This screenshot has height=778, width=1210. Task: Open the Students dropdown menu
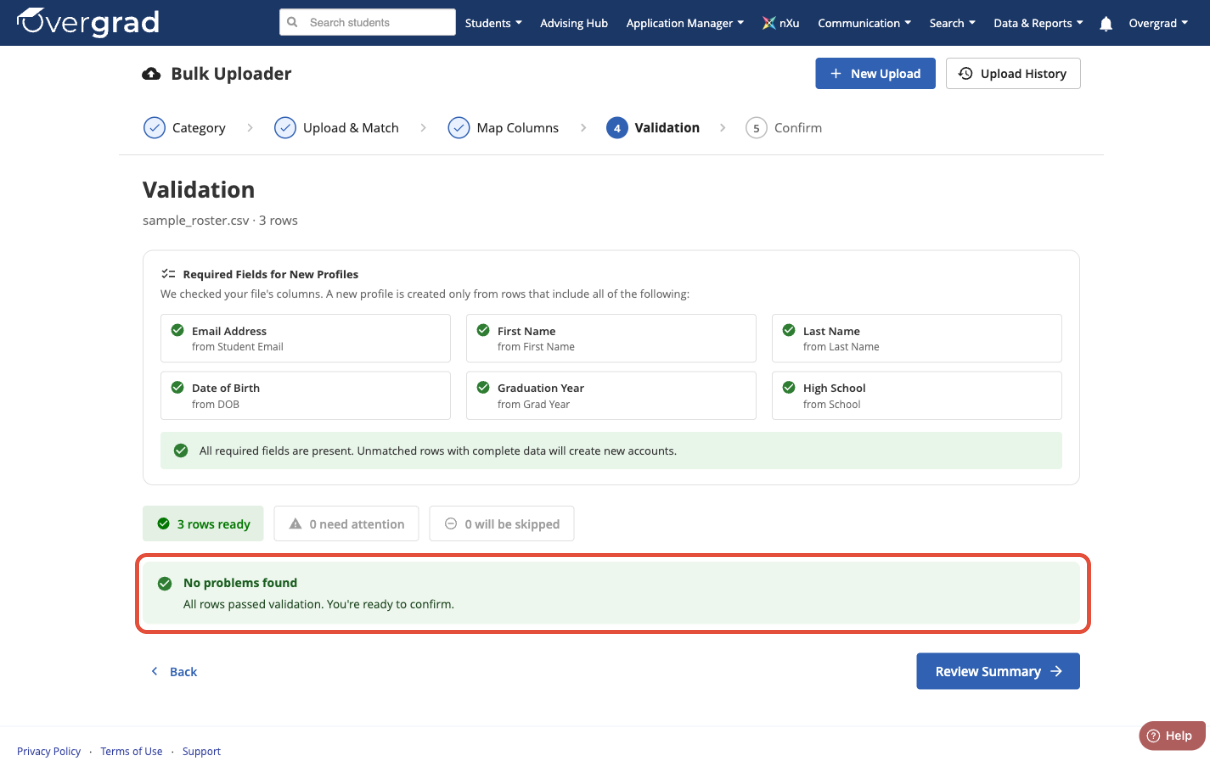point(493,23)
